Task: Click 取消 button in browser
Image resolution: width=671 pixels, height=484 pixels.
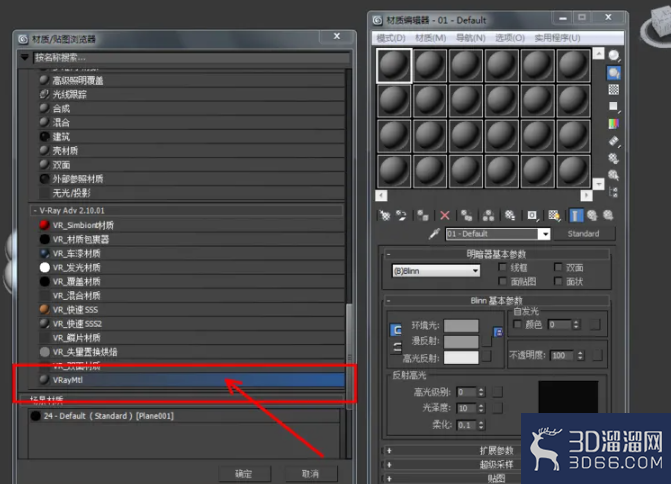Action: tap(311, 474)
